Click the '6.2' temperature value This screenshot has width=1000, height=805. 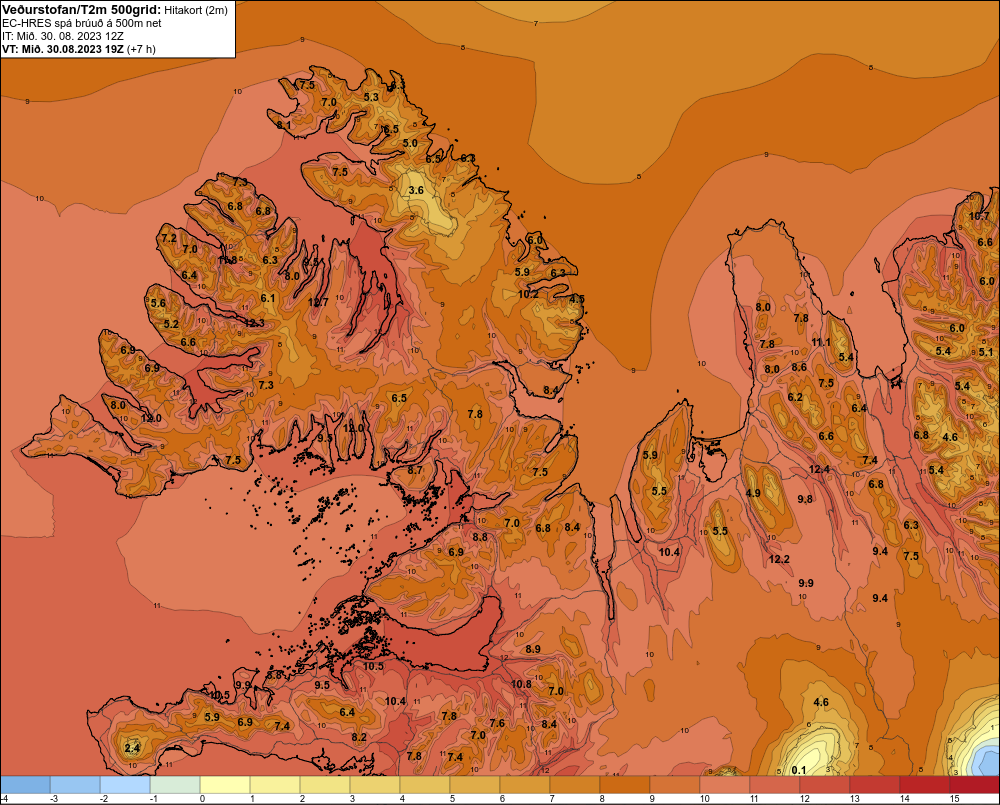tap(795, 397)
